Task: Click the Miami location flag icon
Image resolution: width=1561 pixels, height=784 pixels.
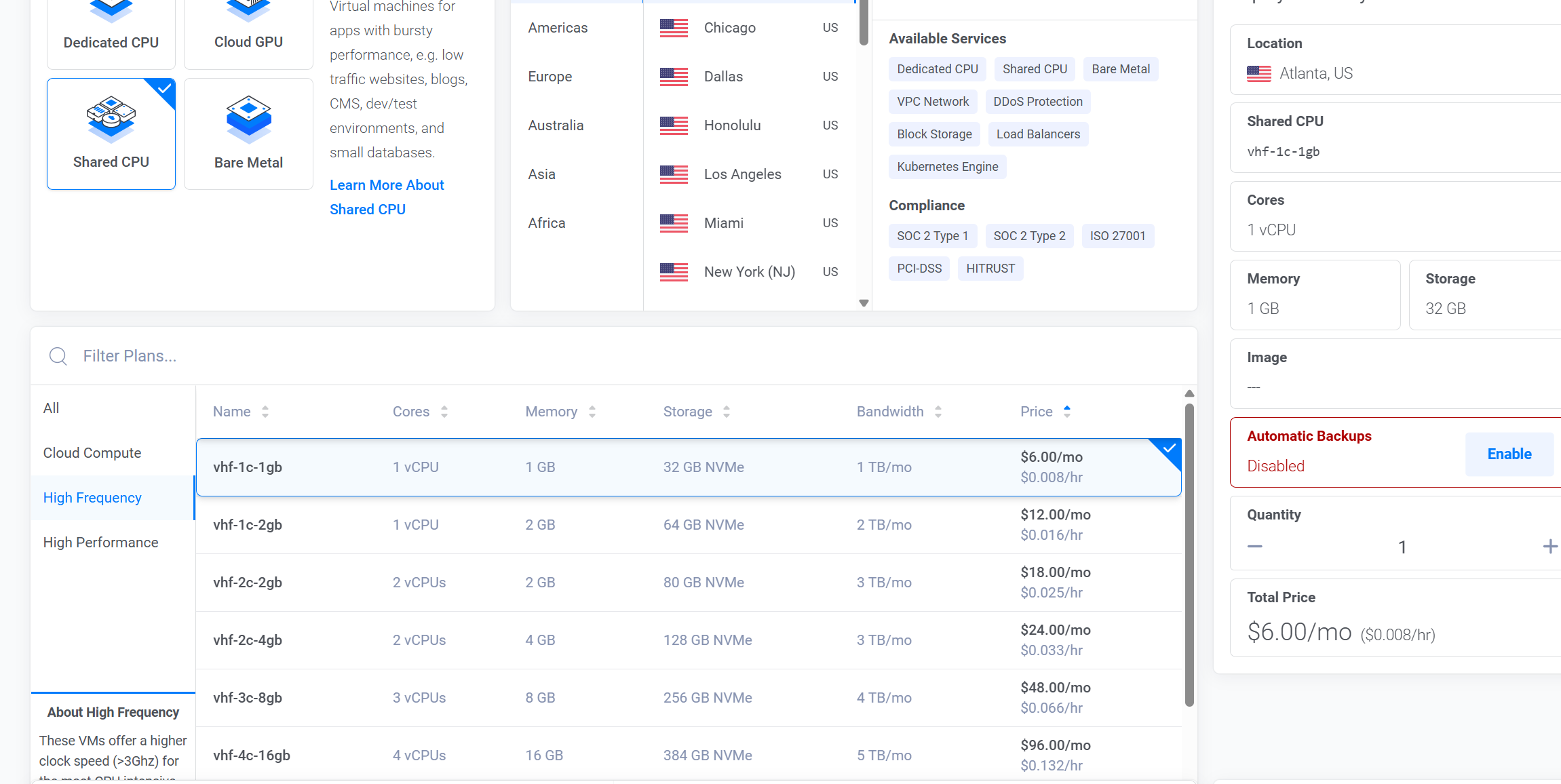Action: click(x=674, y=223)
